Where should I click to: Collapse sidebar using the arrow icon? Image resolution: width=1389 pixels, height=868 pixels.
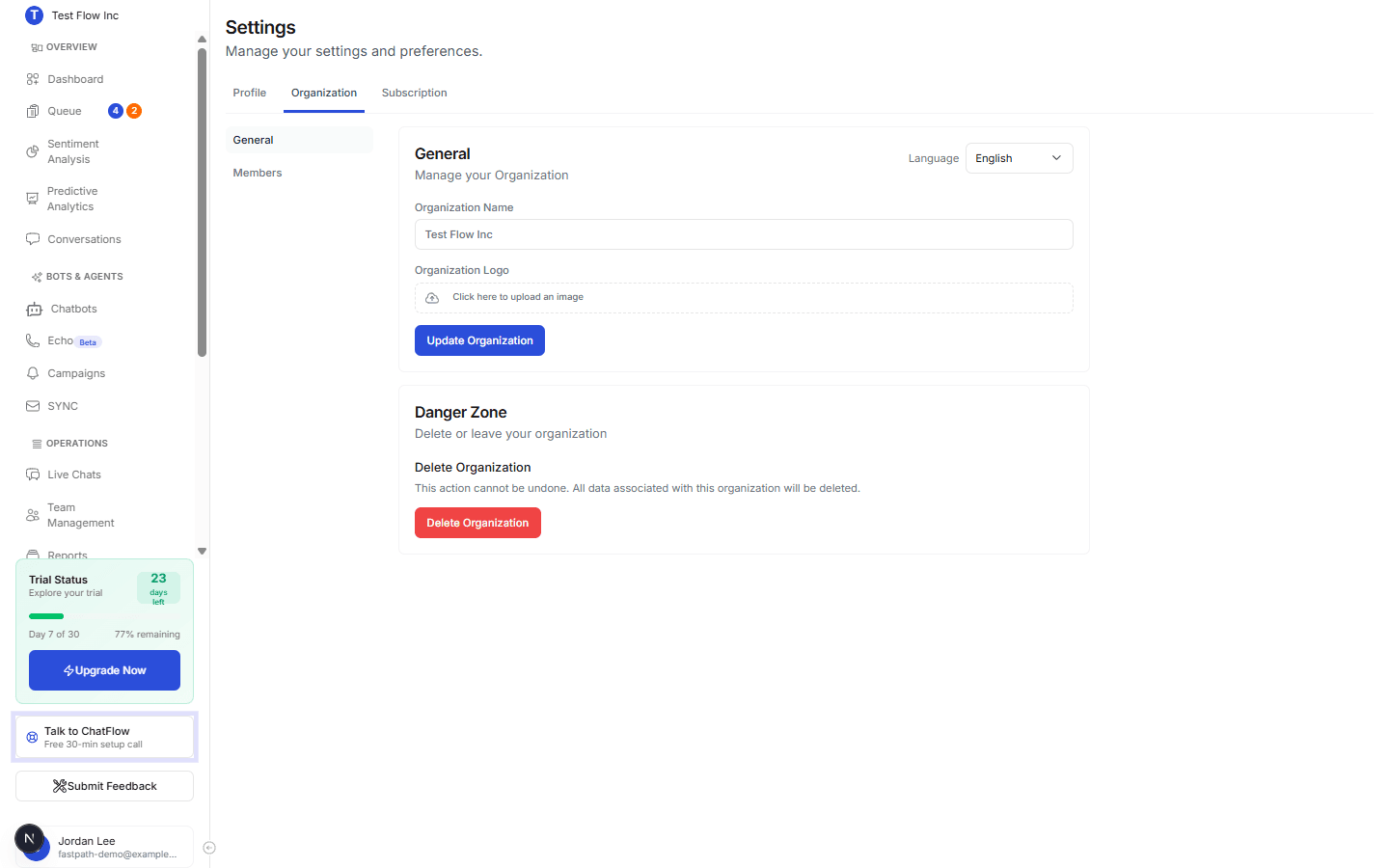click(x=209, y=848)
